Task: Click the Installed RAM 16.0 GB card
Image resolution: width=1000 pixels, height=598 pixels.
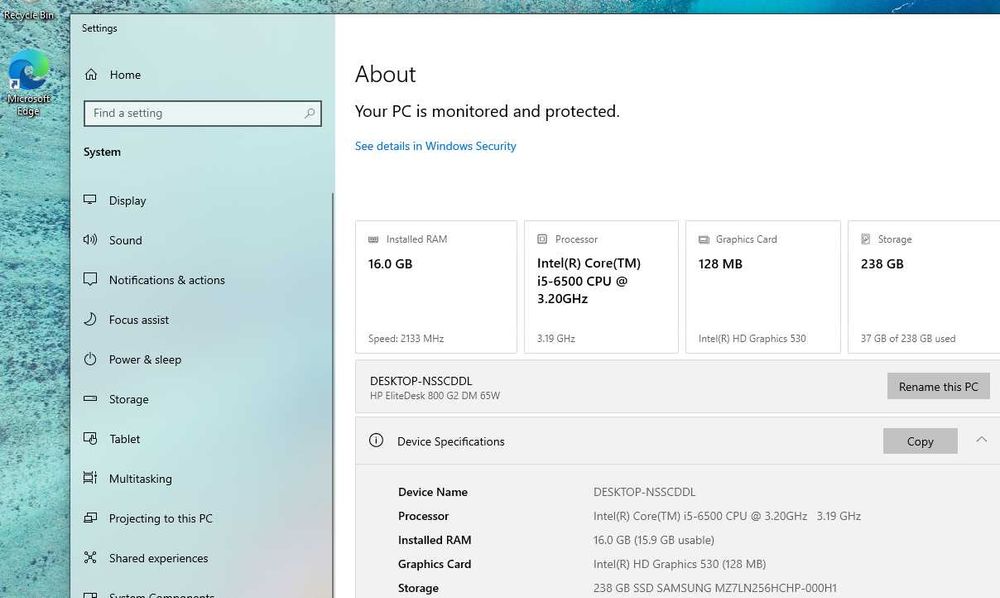Action: coord(436,287)
